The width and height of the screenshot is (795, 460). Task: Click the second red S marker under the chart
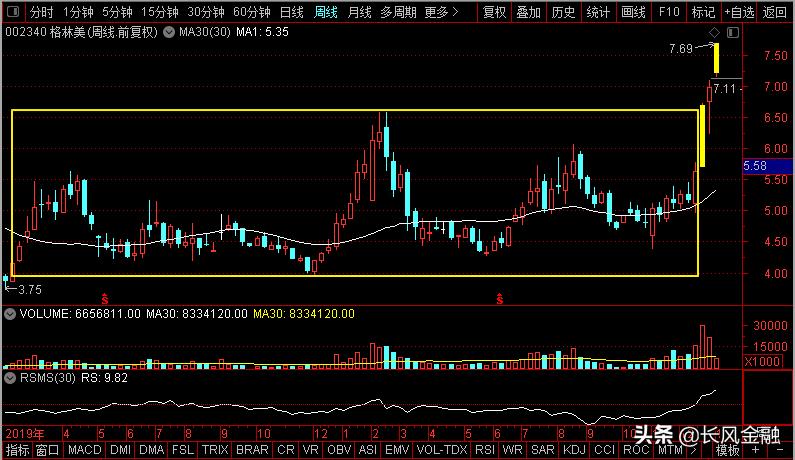point(499,299)
